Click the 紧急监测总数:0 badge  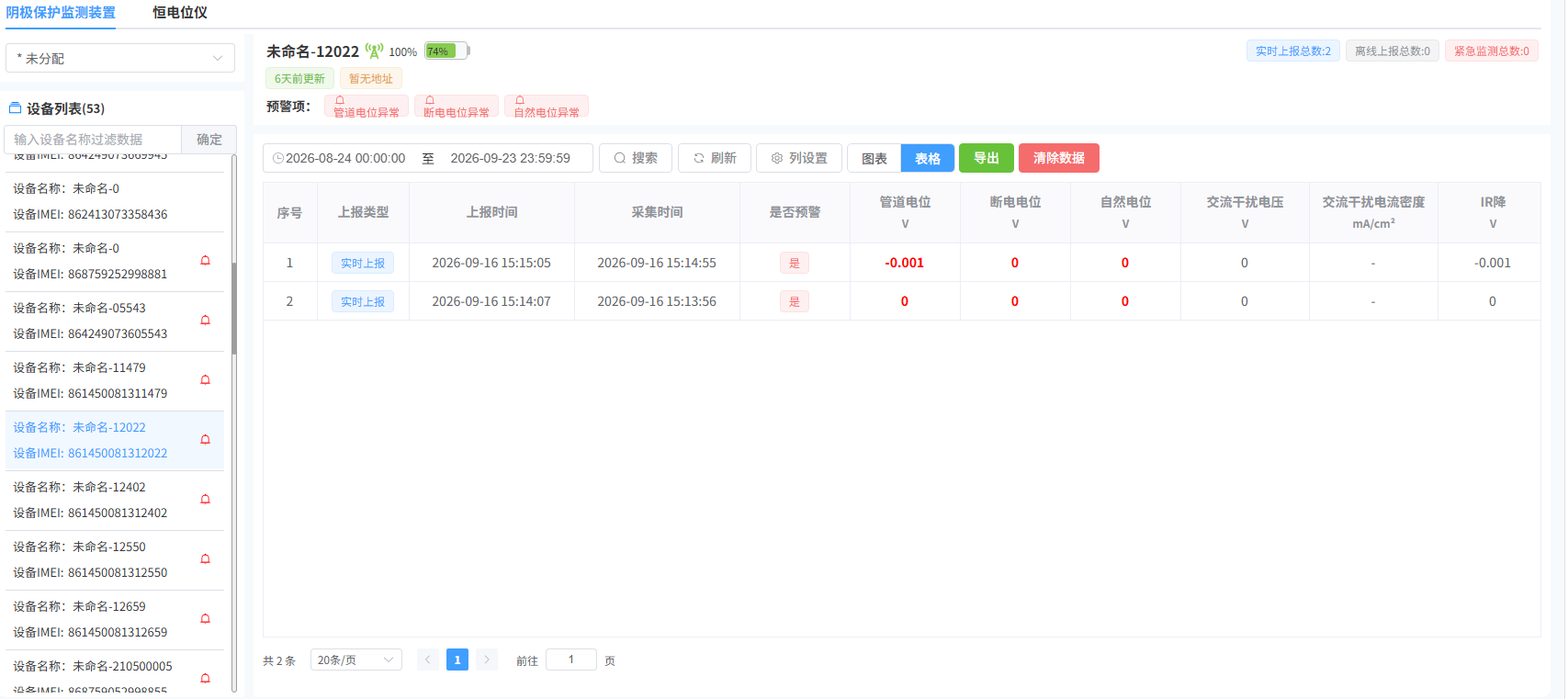(x=1492, y=51)
